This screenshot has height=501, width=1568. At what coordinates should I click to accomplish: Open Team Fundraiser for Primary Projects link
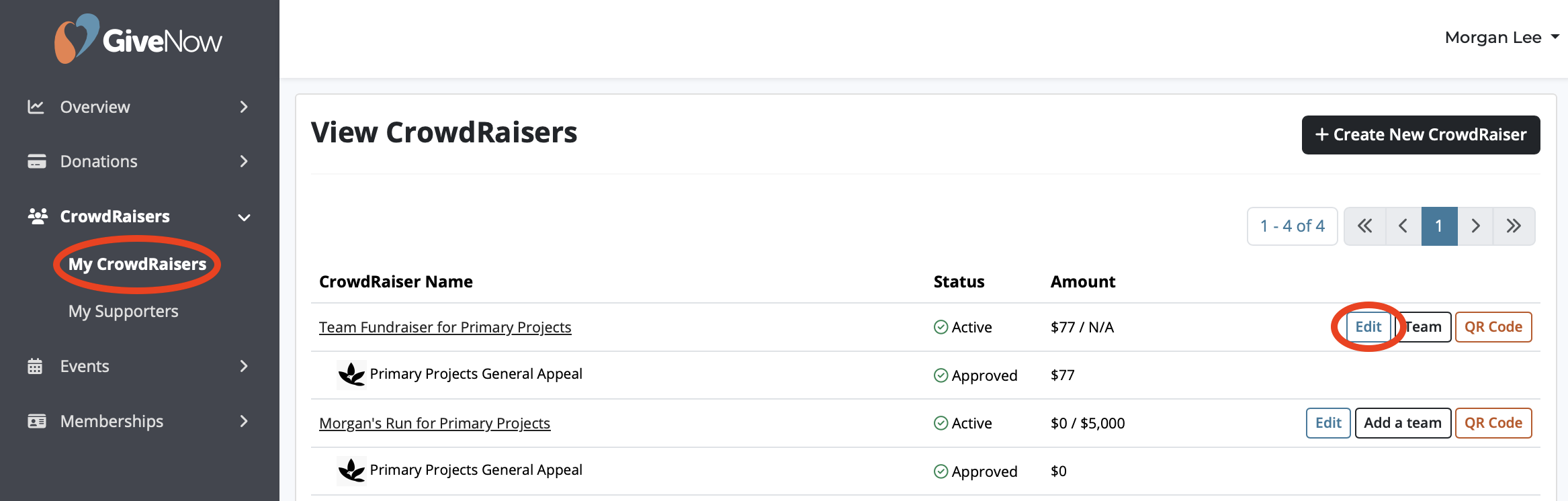coord(445,327)
